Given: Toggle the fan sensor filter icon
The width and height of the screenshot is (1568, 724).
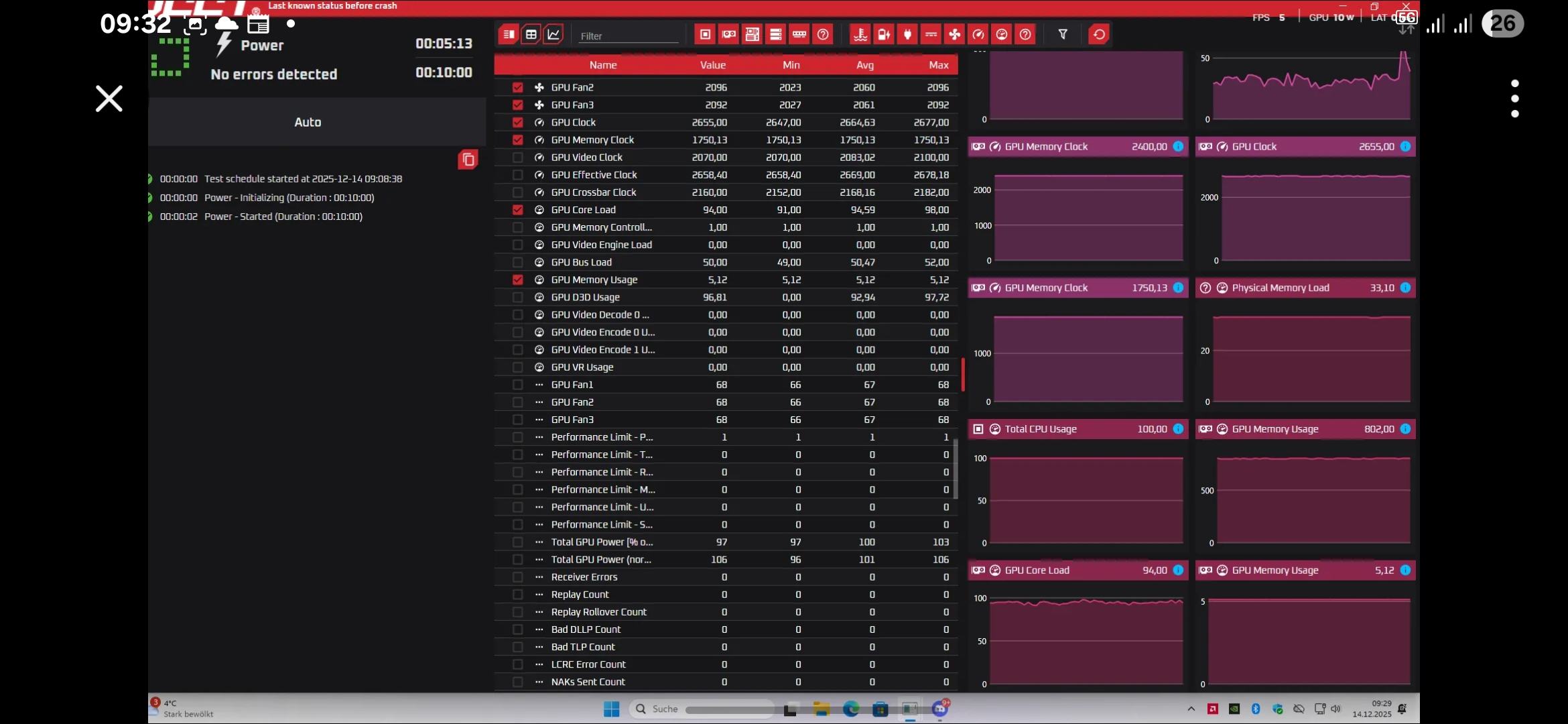Looking at the screenshot, I should (955, 34).
